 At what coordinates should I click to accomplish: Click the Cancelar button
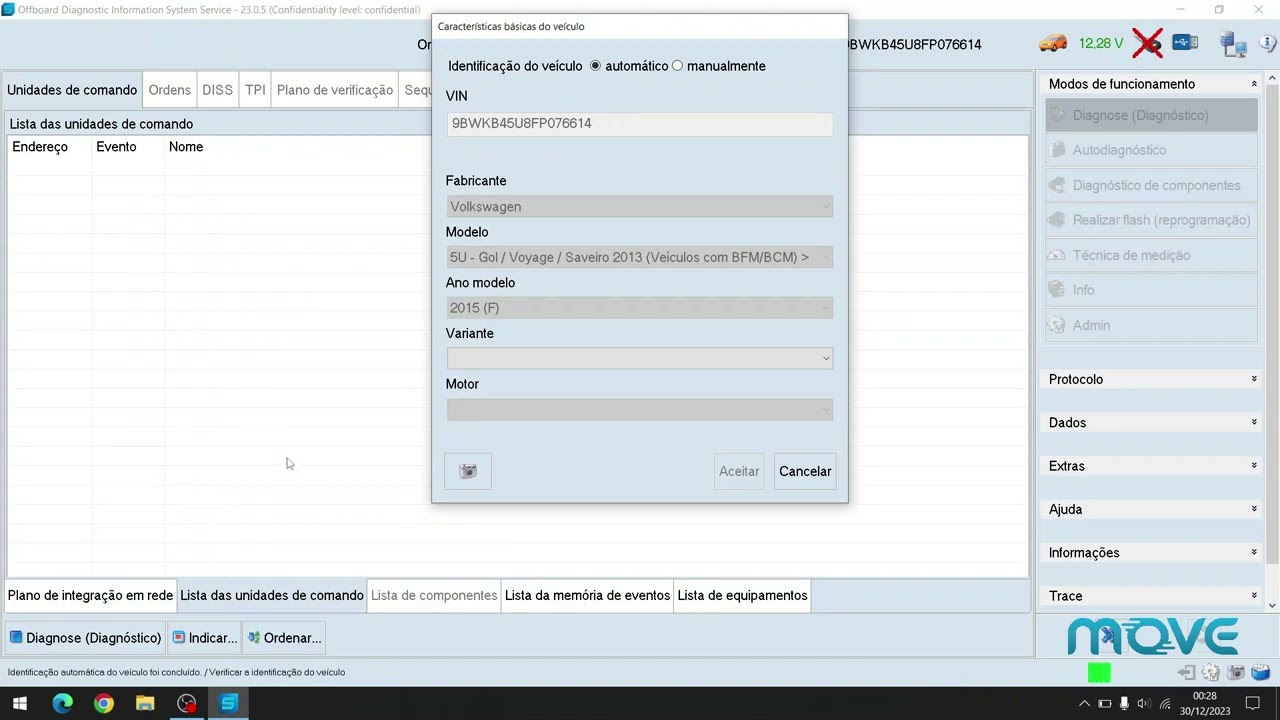[x=805, y=471]
